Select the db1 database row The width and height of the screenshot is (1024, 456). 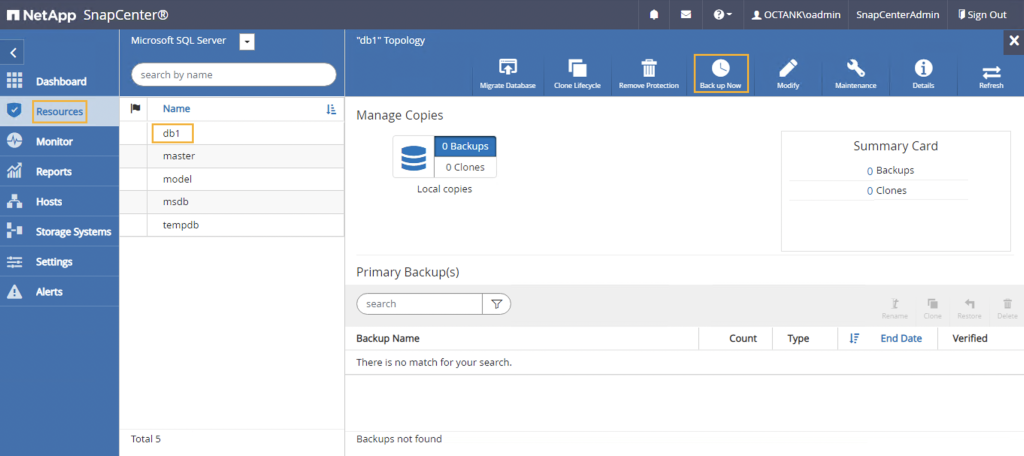(232, 133)
